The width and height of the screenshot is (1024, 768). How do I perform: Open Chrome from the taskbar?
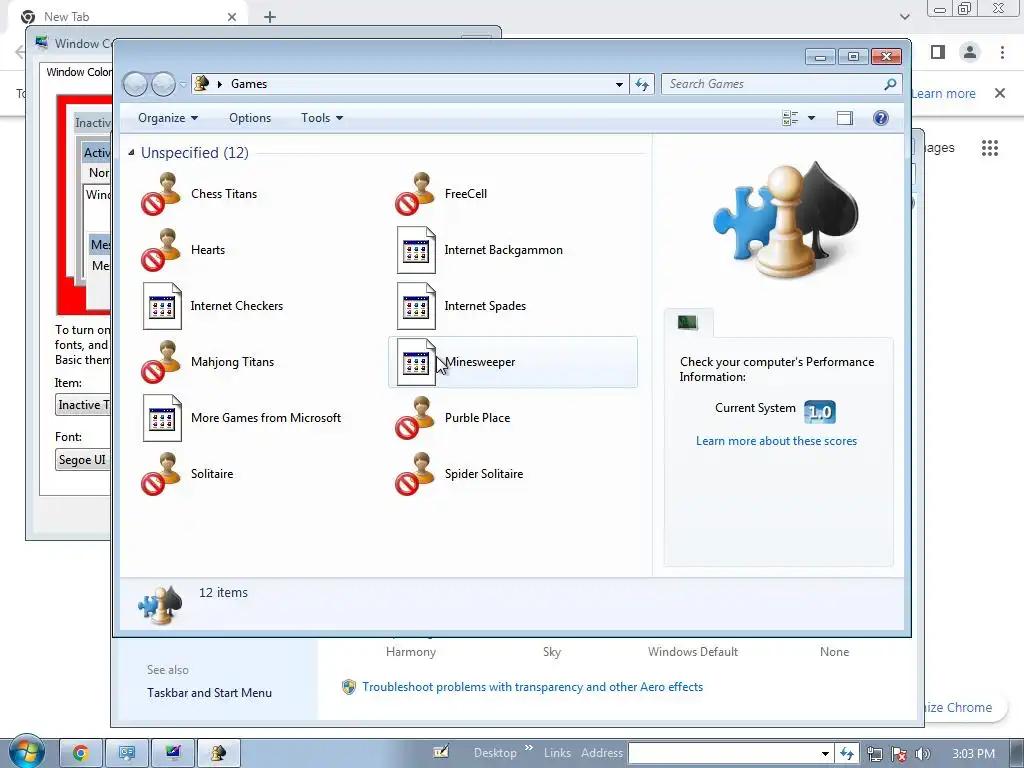click(81, 754)
